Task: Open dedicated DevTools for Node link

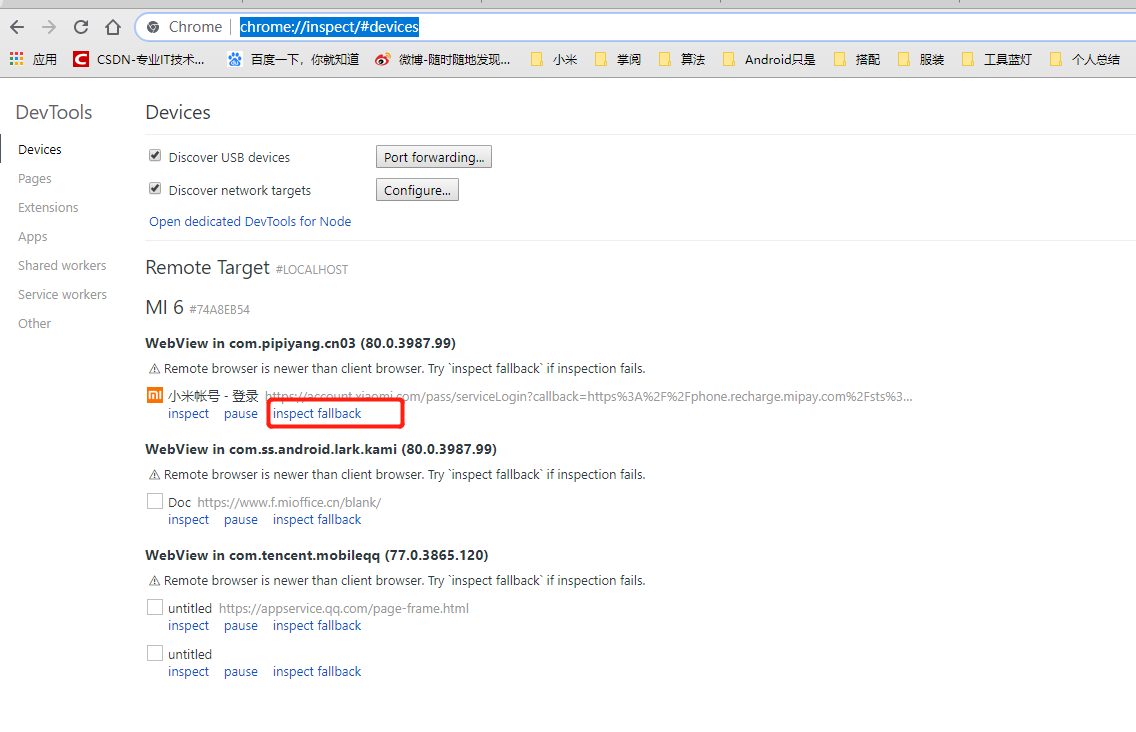Action: (250, 221)
